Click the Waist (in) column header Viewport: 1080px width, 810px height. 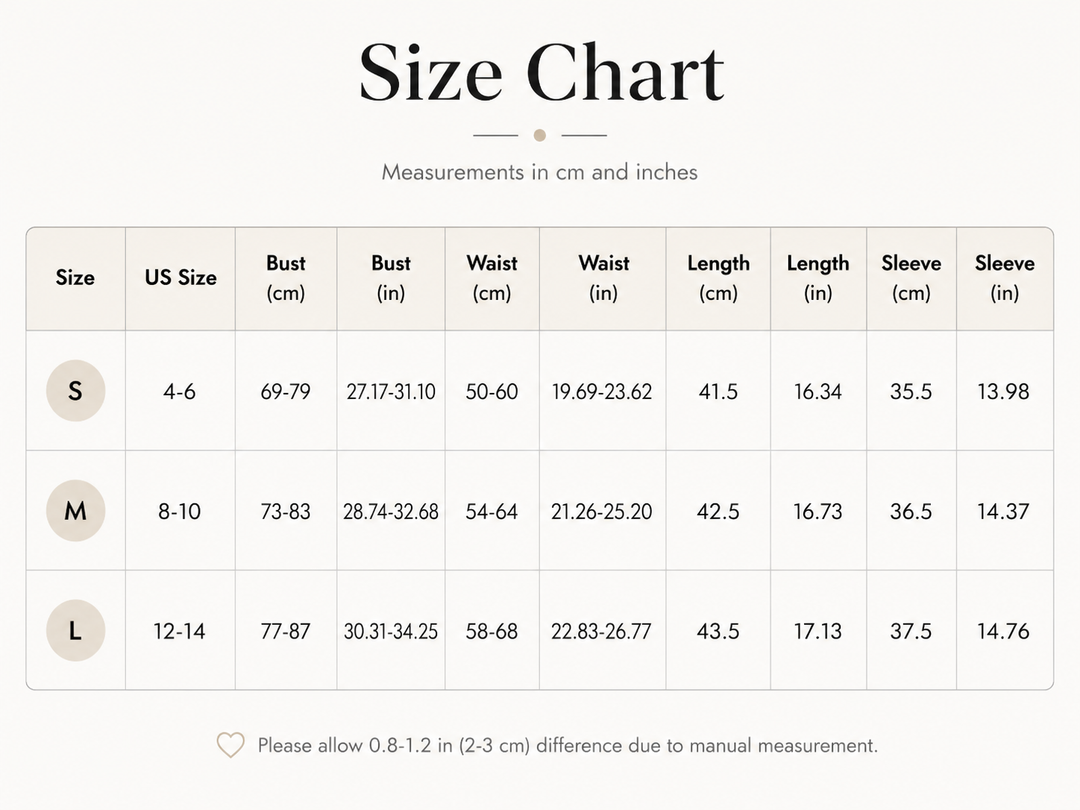point(603,278)
